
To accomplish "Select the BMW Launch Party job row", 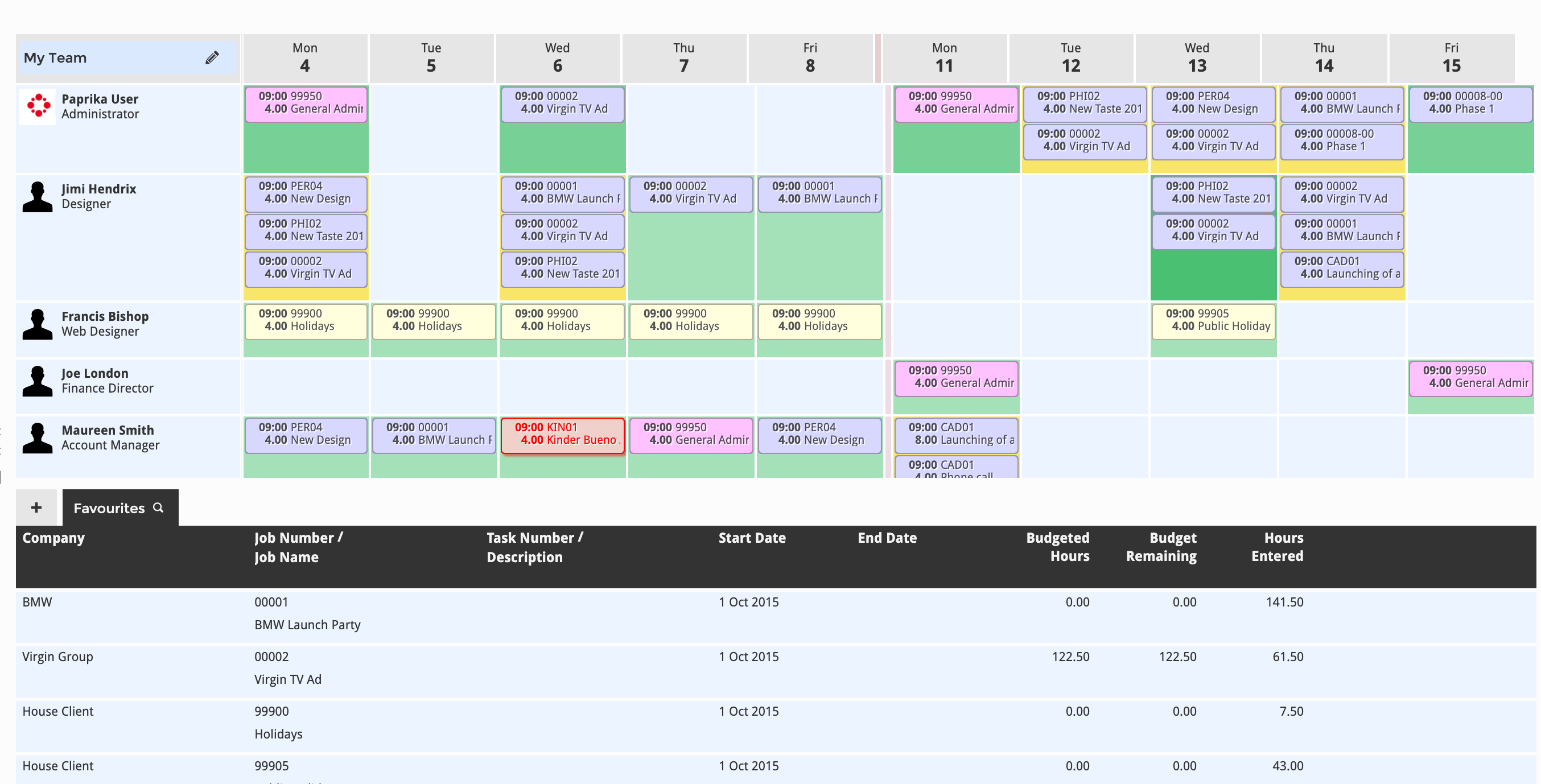I will [x=307, y=613].
